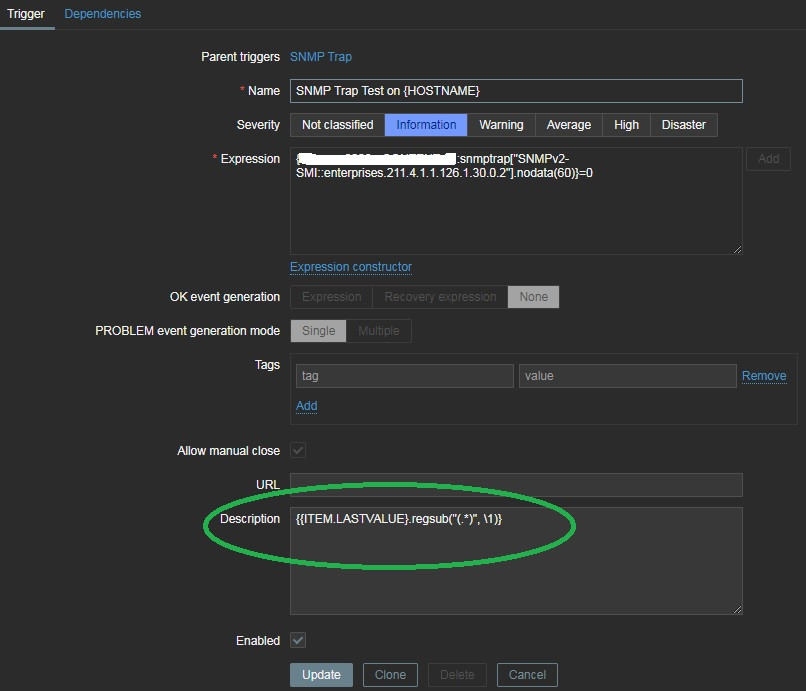Grab the Description box resize handle
This screenshot has width=806, height=691.
(738, 609)
